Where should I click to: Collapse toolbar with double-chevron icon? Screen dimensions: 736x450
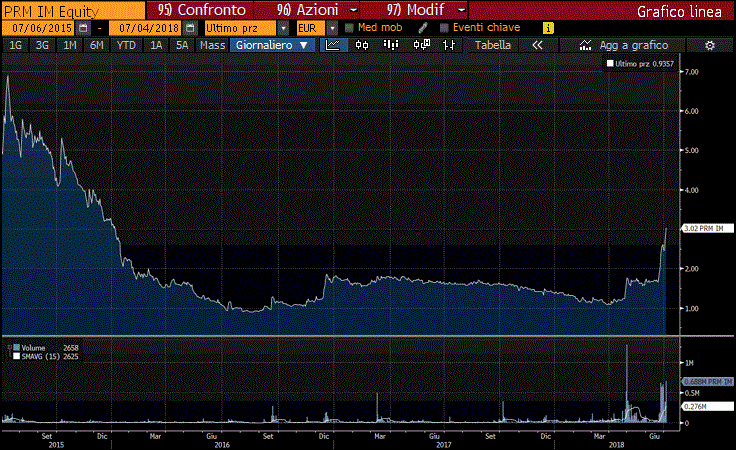[537, 45]
